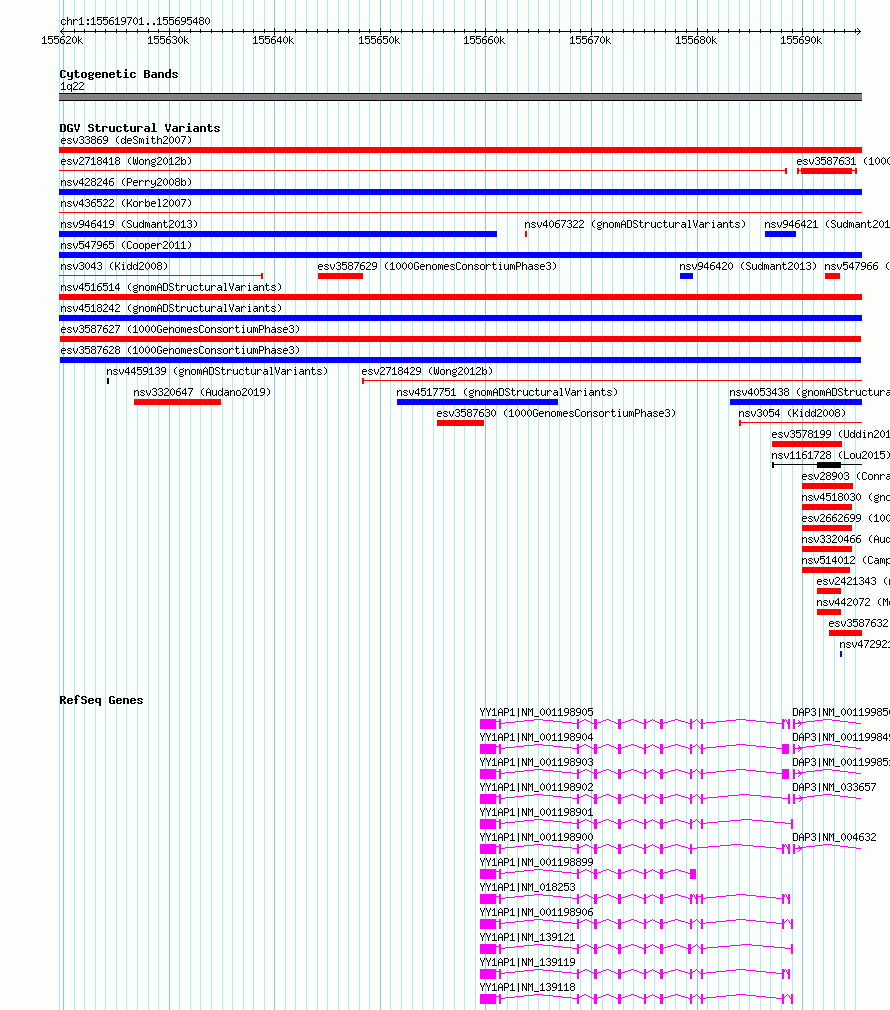Open esv3587627 1000Genomes variant label

pos(180,329)
